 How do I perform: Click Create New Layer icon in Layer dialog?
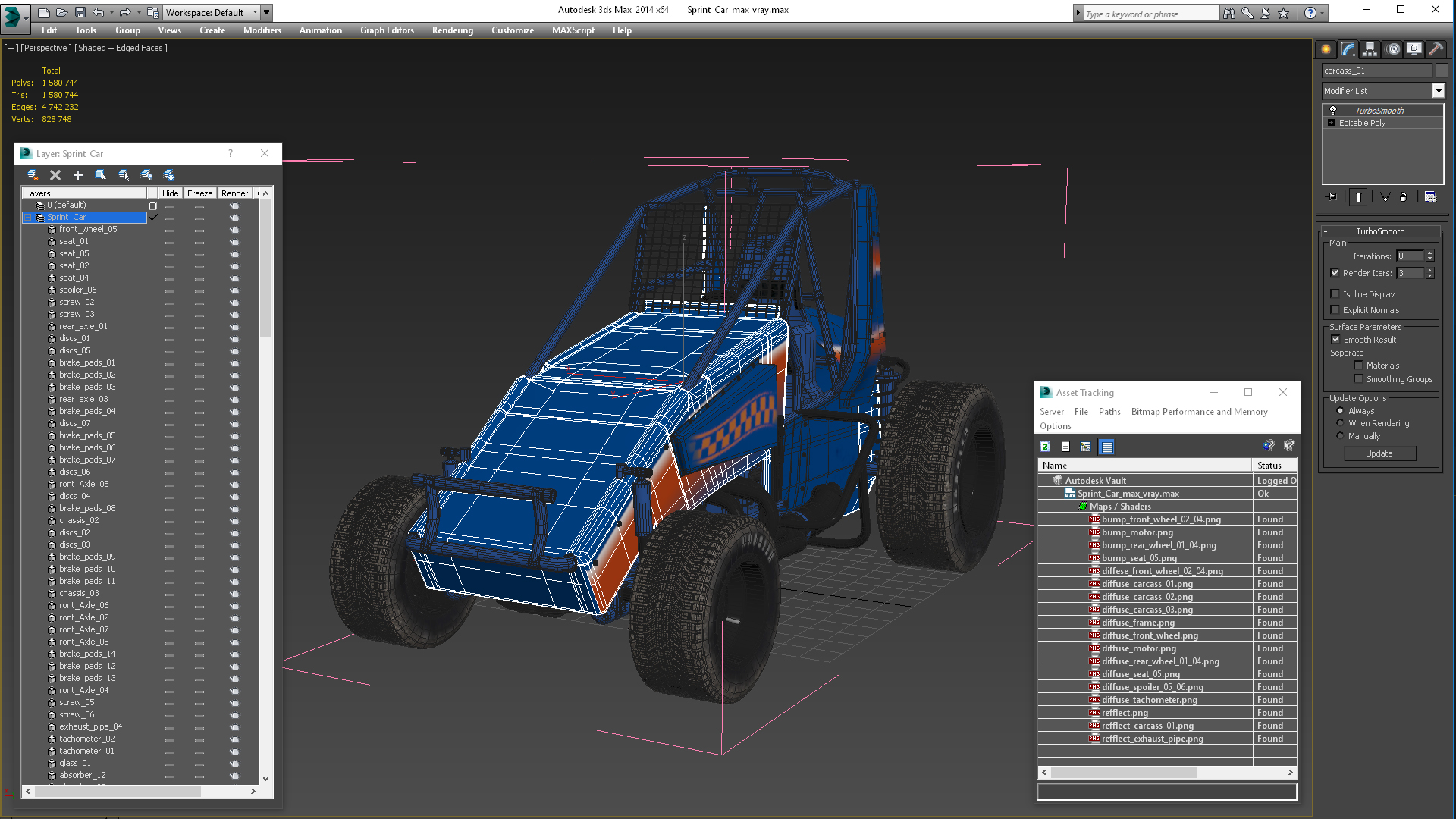[x=33, y=175]
